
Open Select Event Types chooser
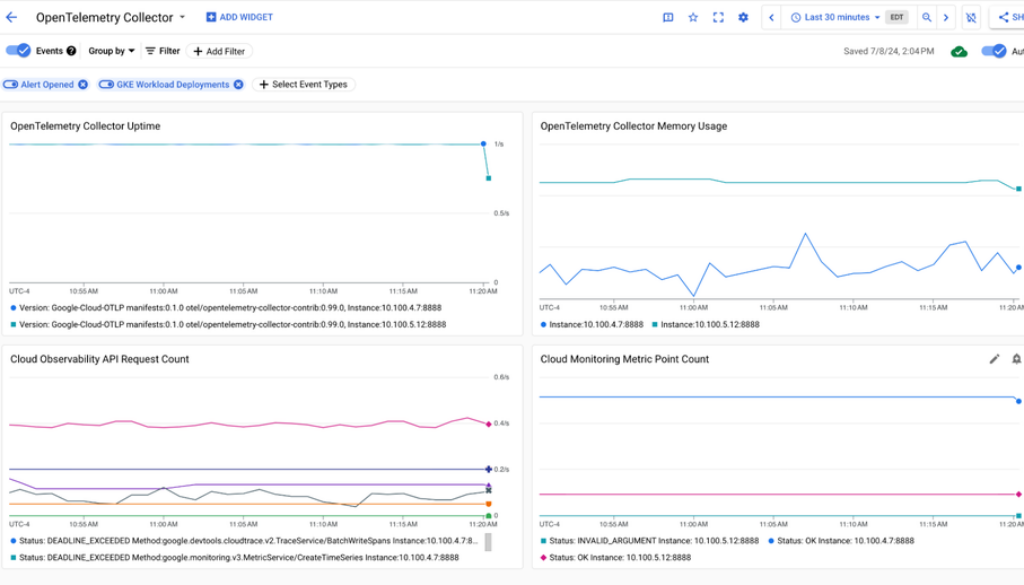pyautogui.click(x=303, y=85)
